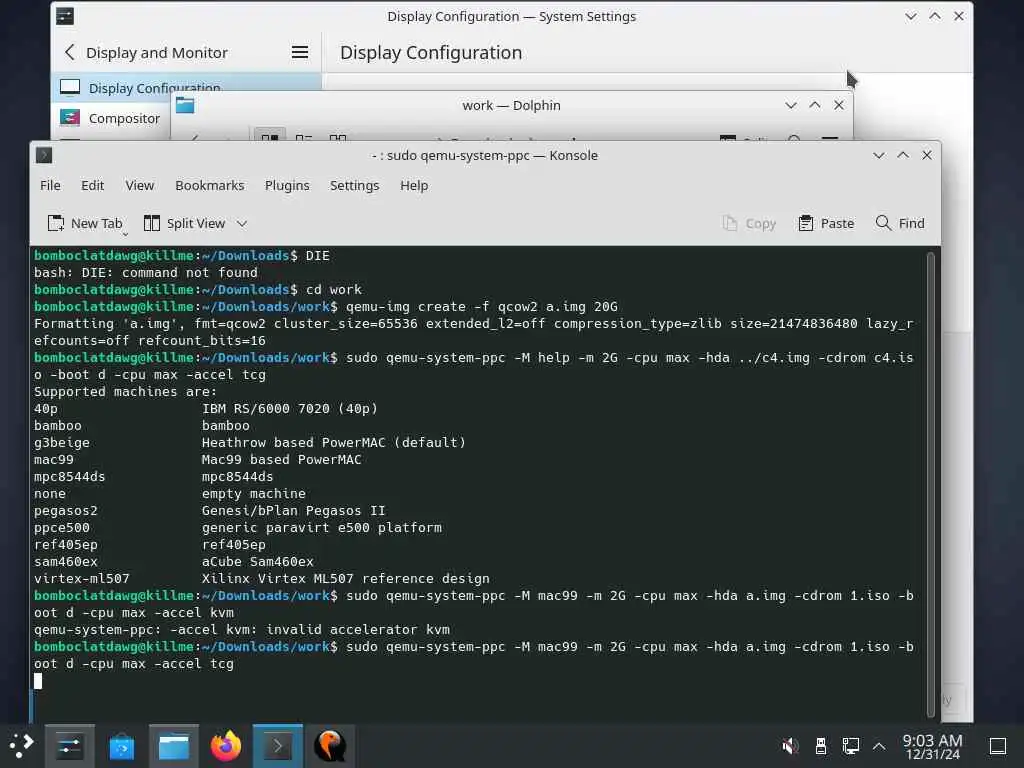
Task: Click the network tray icon
Action: click(x=850, y=746)
